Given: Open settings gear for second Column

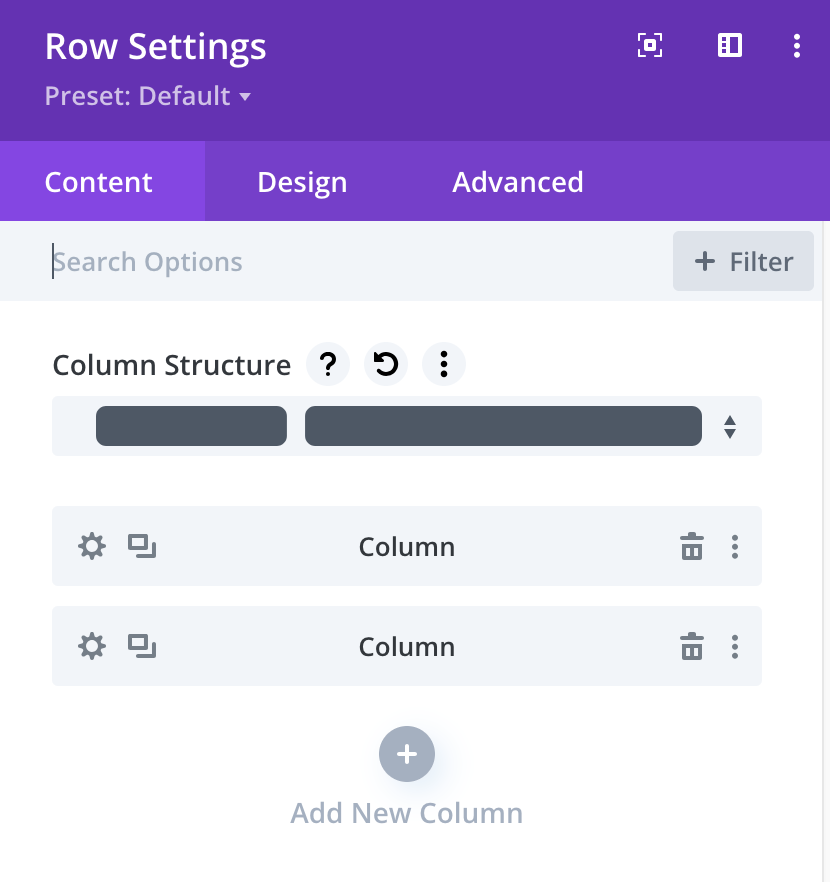Looking at the screenshot, I should 92,647.
